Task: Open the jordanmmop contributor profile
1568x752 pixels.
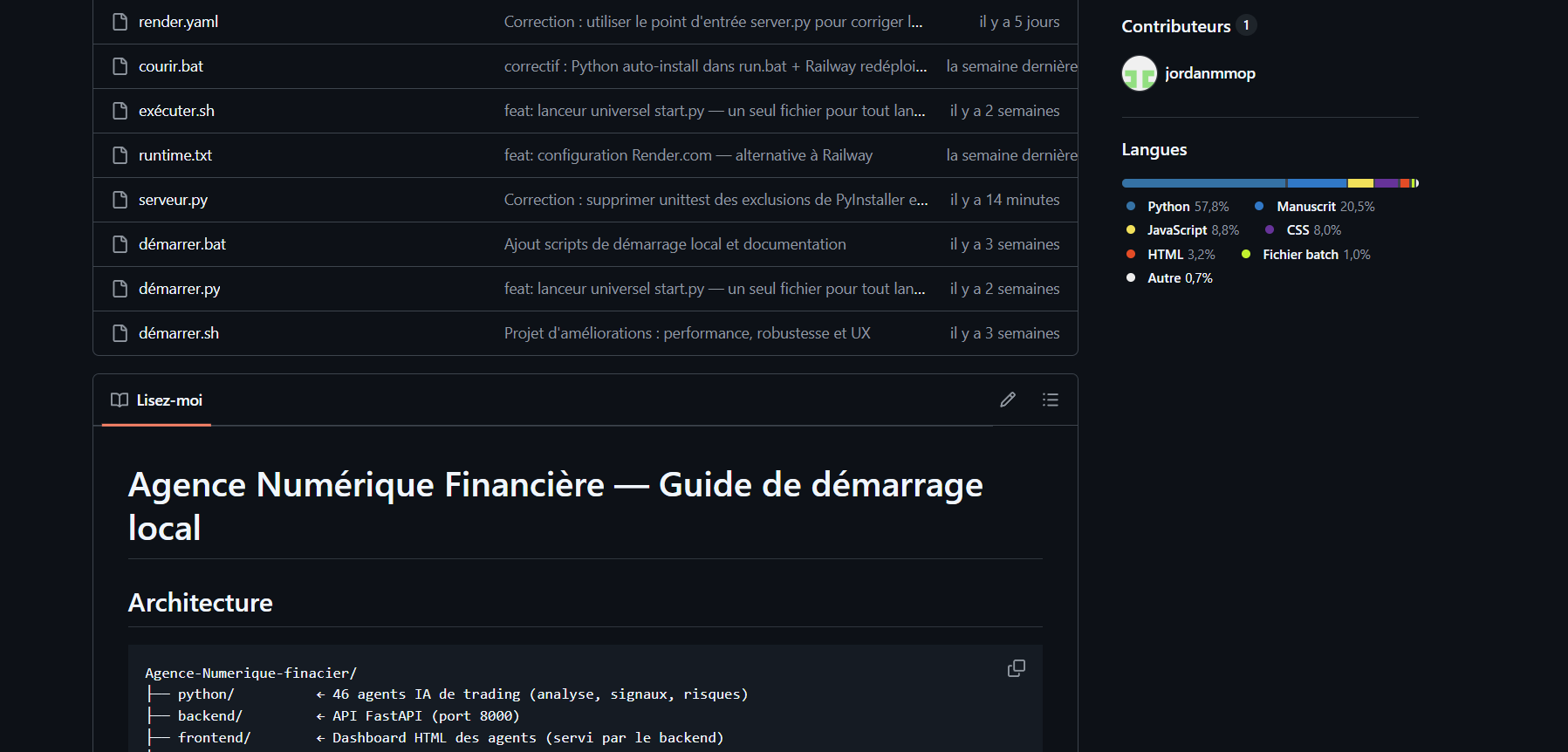Action: click(1210, 73)
